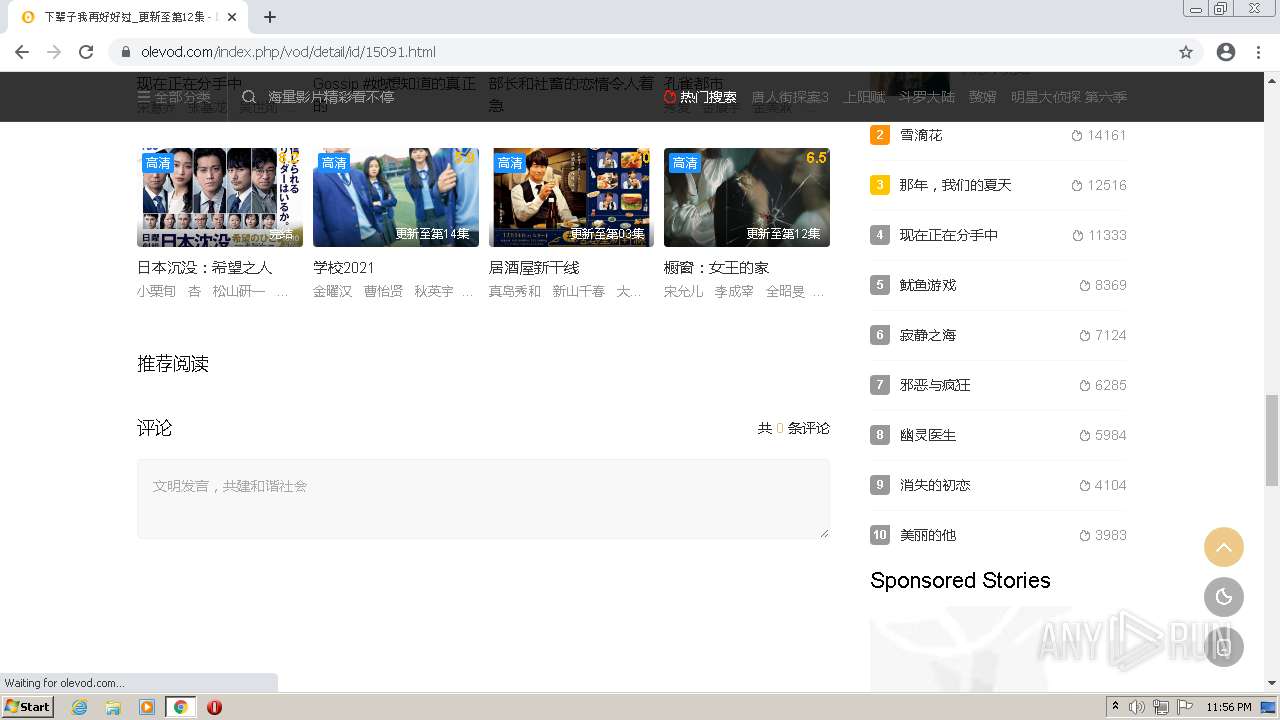Open the 居酒屋新干线 poster

click(x=571, y=197)
